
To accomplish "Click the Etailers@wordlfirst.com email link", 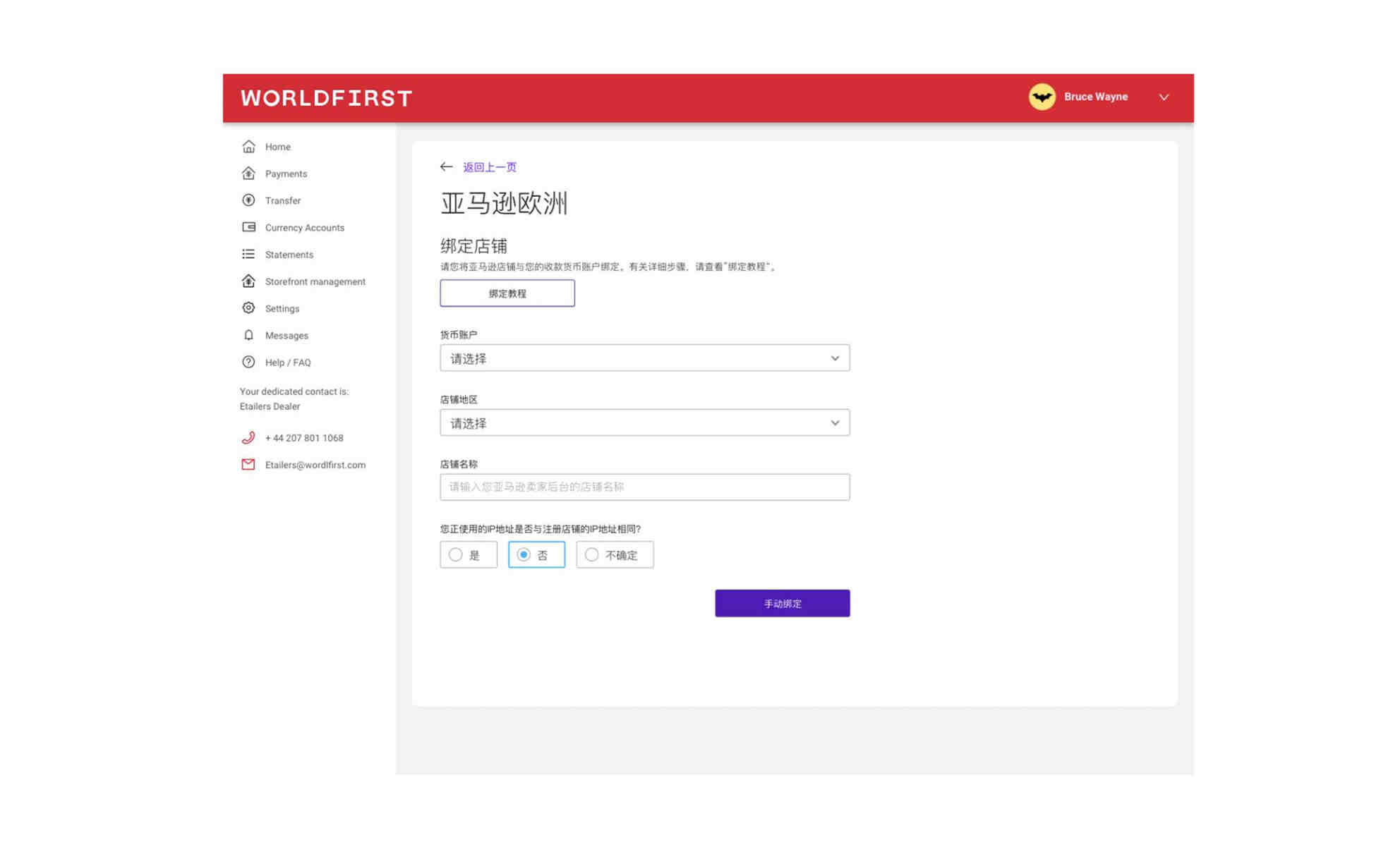I will click(315, 464).
